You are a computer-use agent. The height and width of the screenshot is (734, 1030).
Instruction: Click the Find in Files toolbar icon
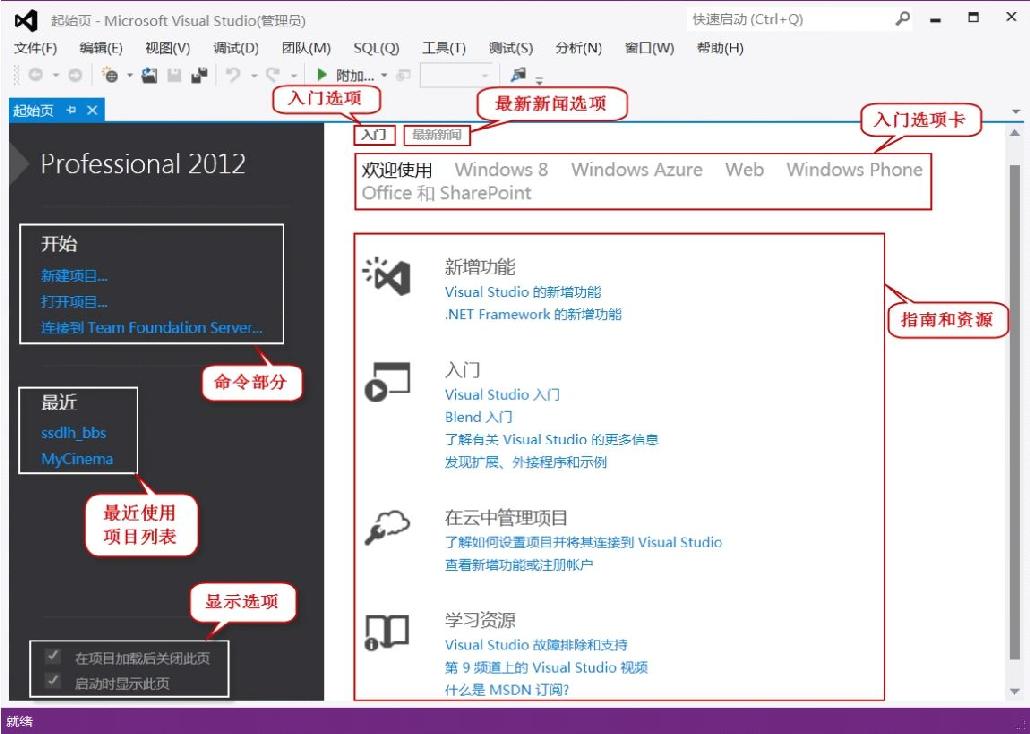click(518, 75)
